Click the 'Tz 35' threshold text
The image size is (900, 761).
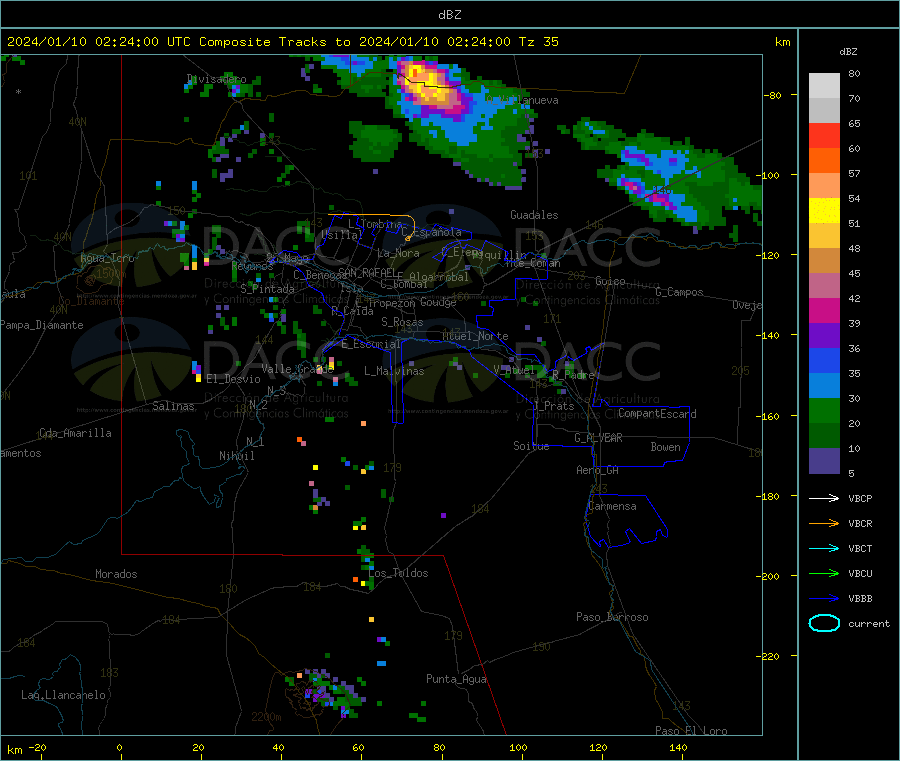[538, 42]
